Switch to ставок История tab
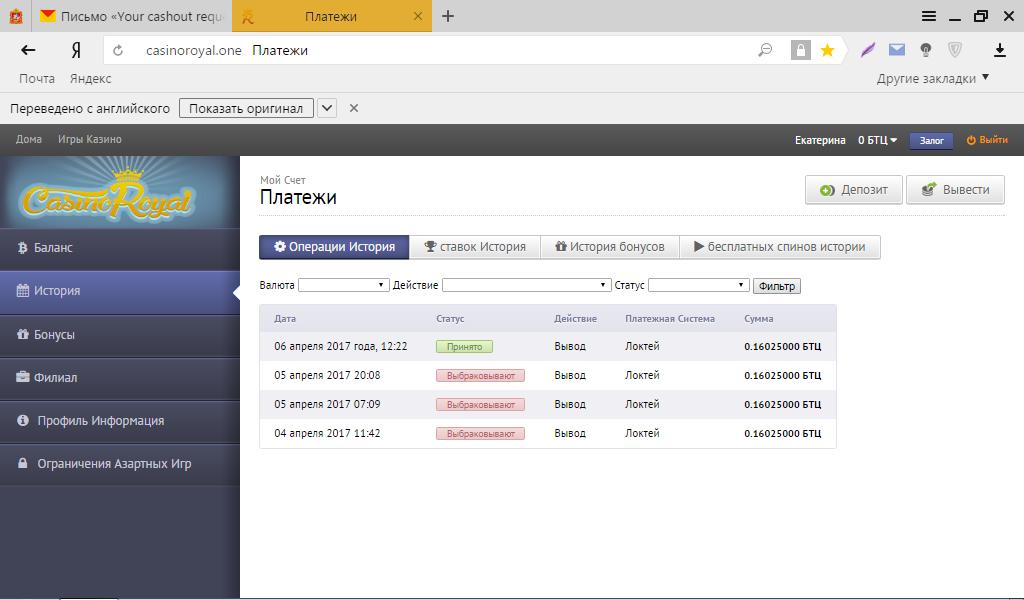 (475, 247)
